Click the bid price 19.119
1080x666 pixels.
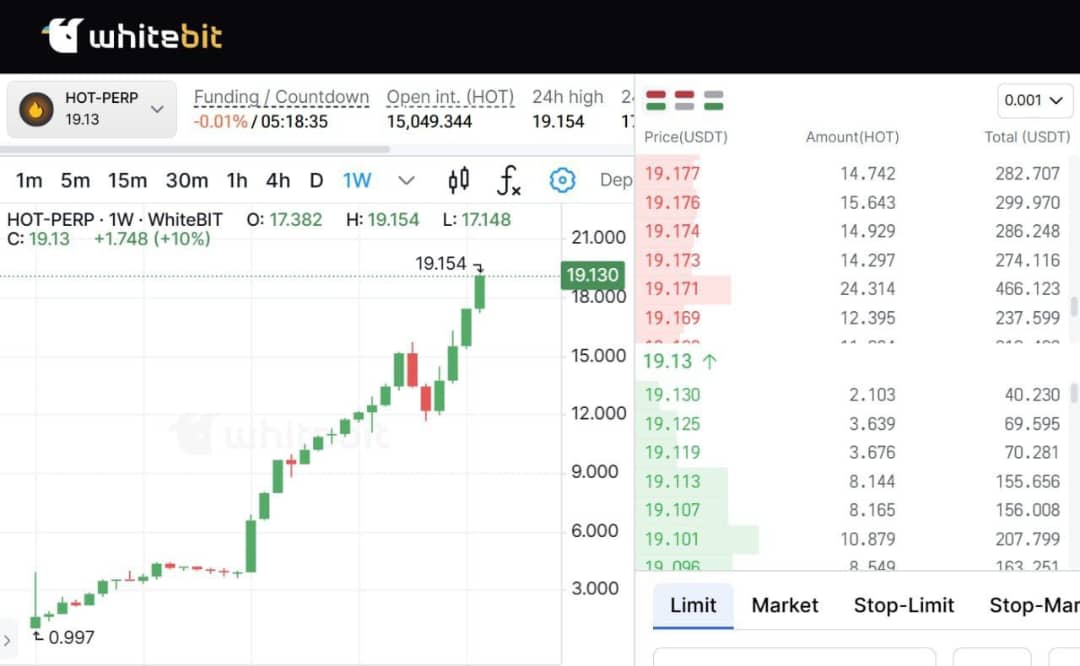click(x=672, y=452)
